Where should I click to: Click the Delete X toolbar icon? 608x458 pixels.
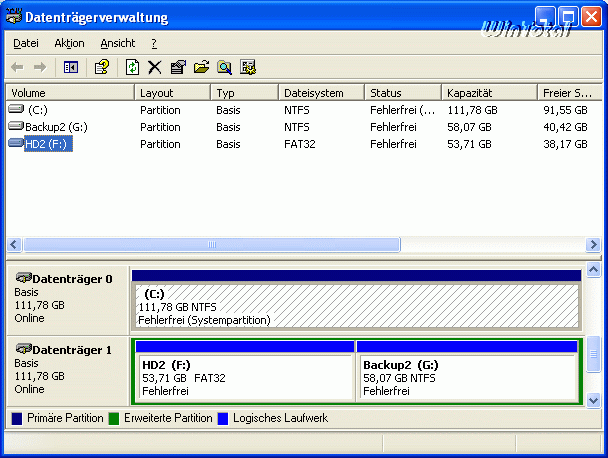[x=155, y=67]
